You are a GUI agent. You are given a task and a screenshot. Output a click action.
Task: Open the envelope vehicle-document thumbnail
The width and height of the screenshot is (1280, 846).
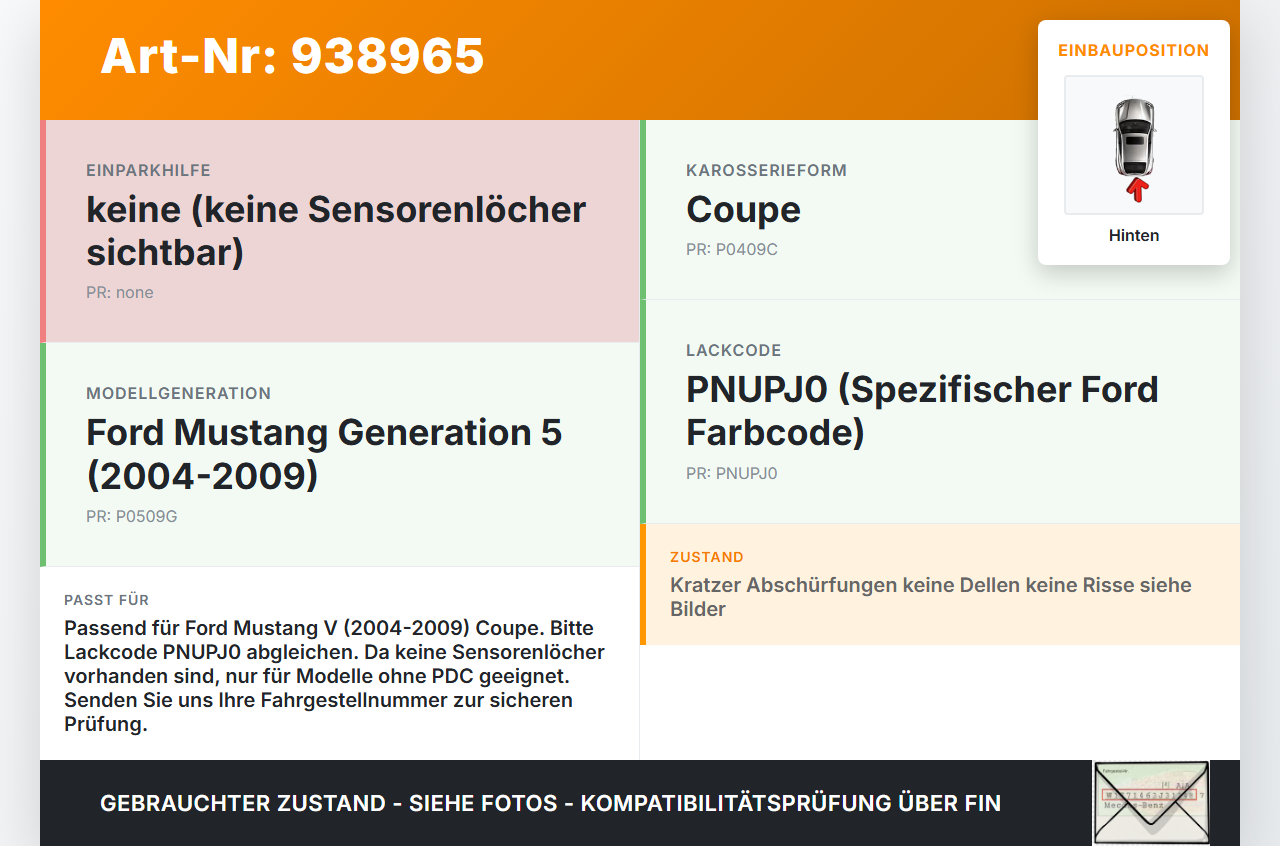click(x=1151, y=802)
